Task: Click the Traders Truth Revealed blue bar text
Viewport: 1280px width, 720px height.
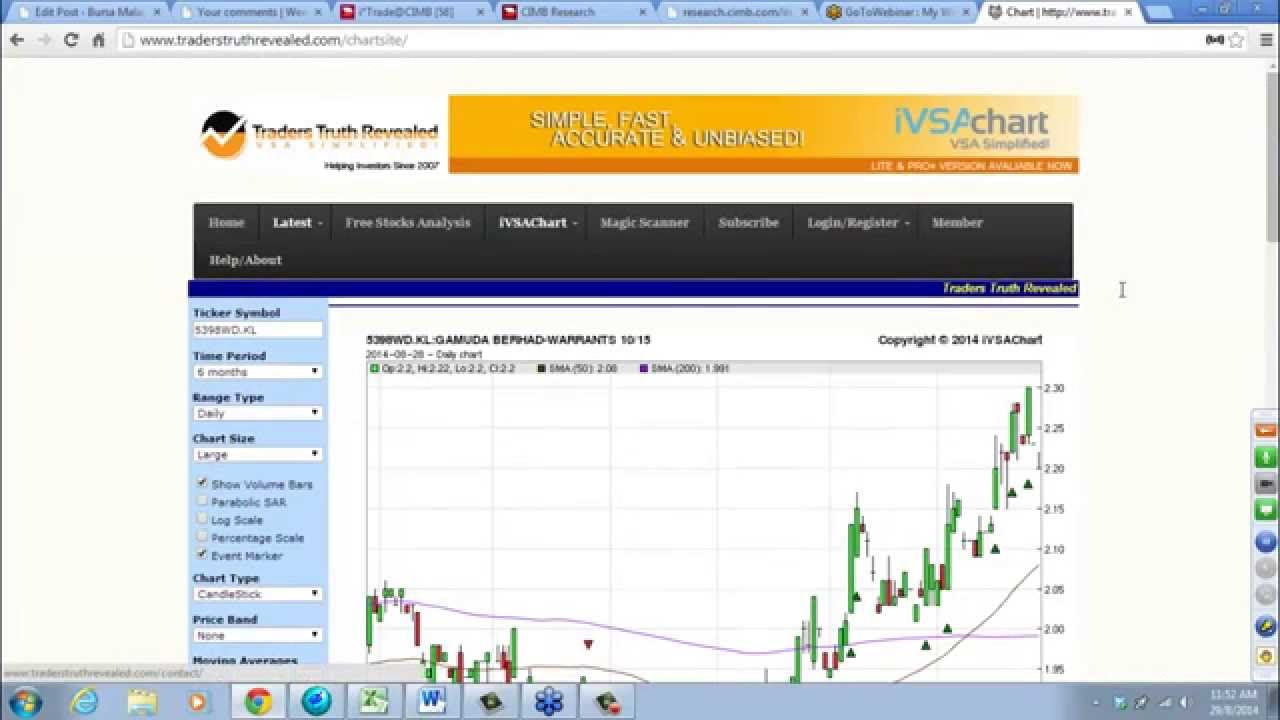Action: coord(1009,288)
